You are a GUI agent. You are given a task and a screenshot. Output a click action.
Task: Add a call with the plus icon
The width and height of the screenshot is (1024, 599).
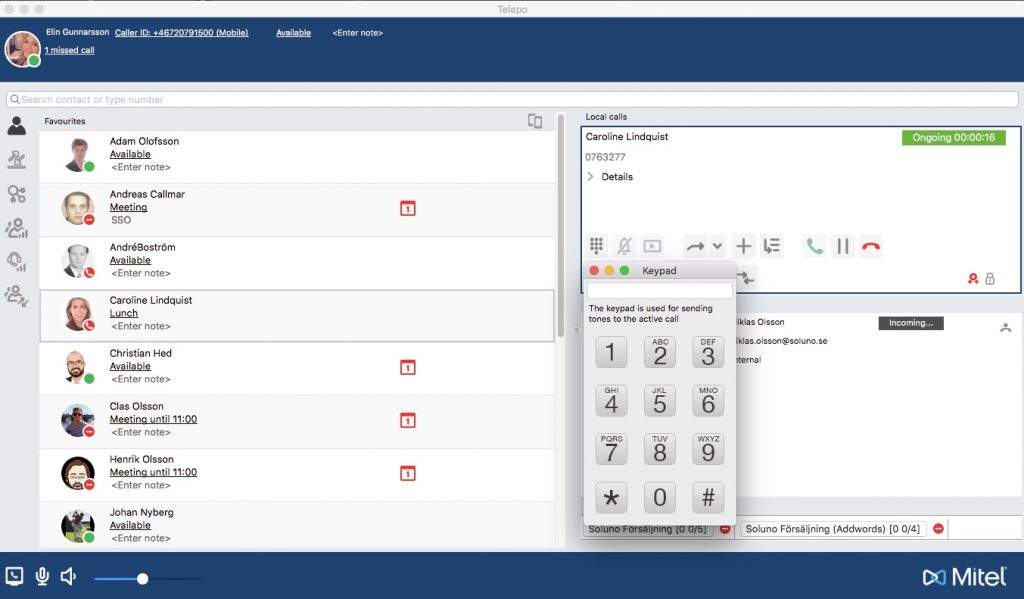tap(743, 246)
